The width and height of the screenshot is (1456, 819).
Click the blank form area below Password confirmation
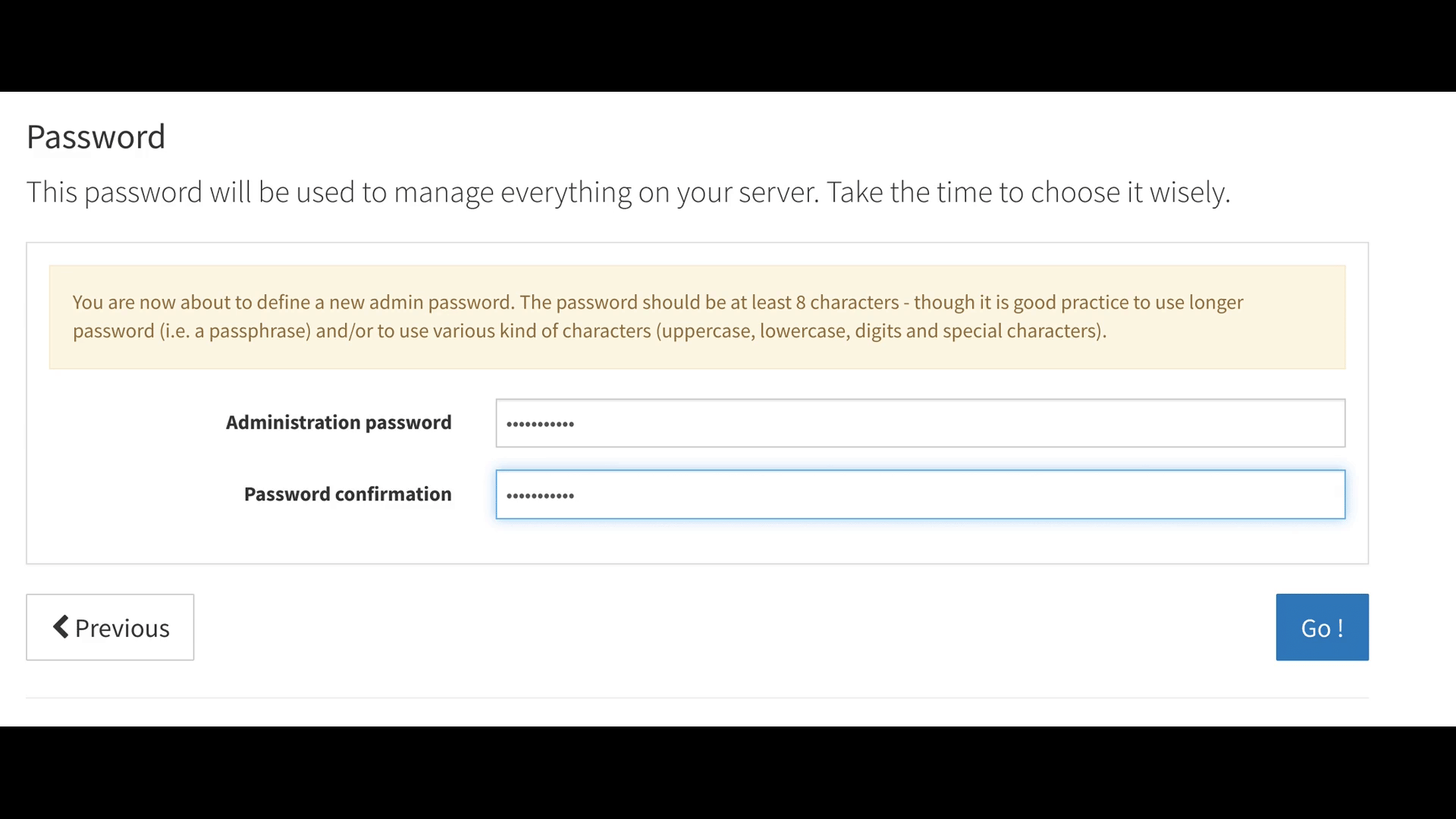point(697,541)
